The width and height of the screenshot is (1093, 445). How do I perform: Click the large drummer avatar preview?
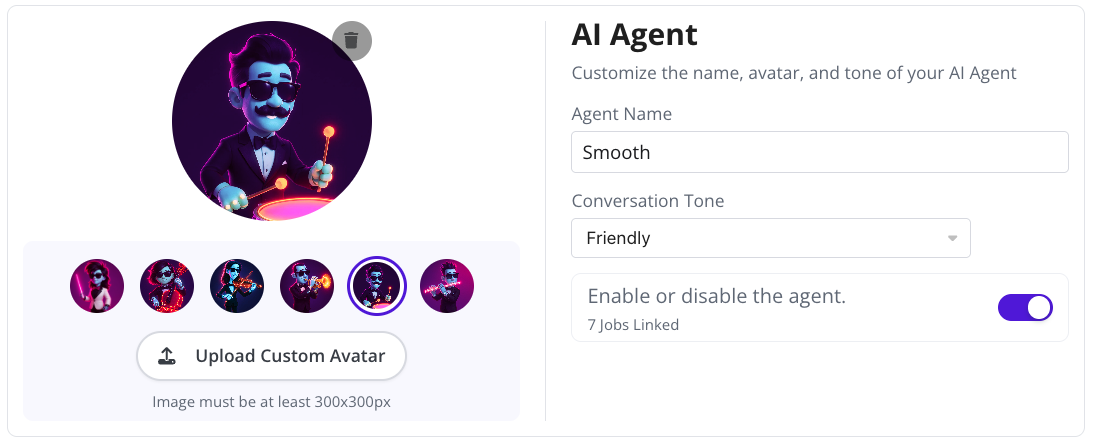coord(271,121)
